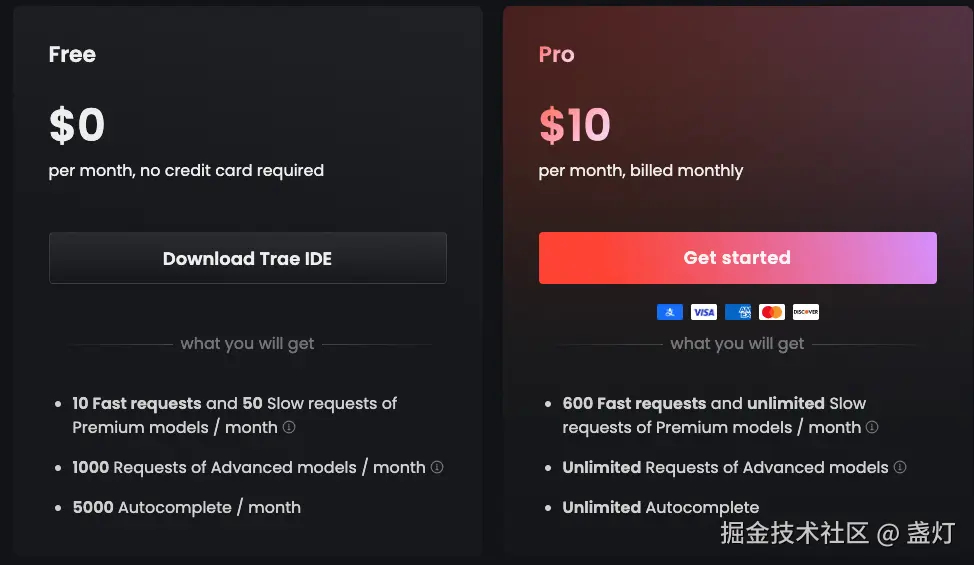974x565 pixels.
Task: Click 'per month, no credit card required' text
Action: point(186,170)
